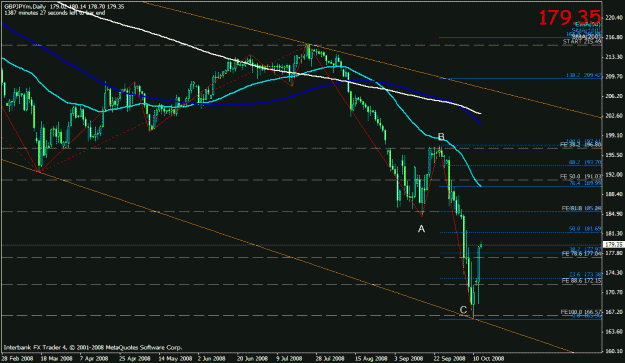Click the 160.10 price axis value
Screen dimensions: 625x363
tap(614, 351)
